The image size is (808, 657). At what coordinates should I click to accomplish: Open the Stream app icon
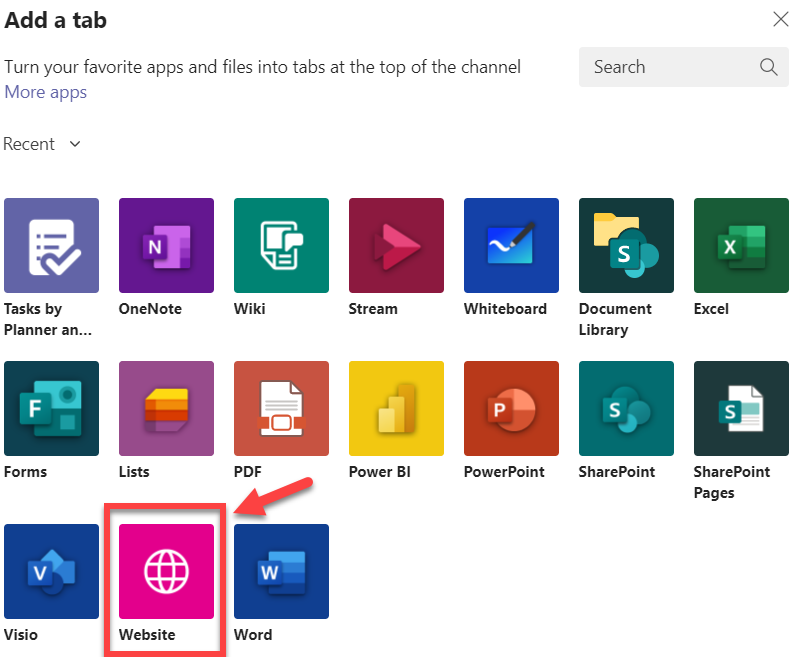click(396, 245)
